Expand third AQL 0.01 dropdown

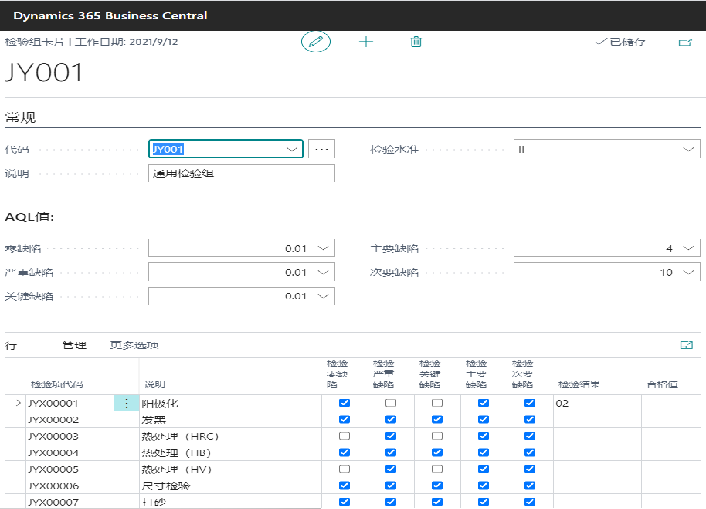(x=323, y=296)
